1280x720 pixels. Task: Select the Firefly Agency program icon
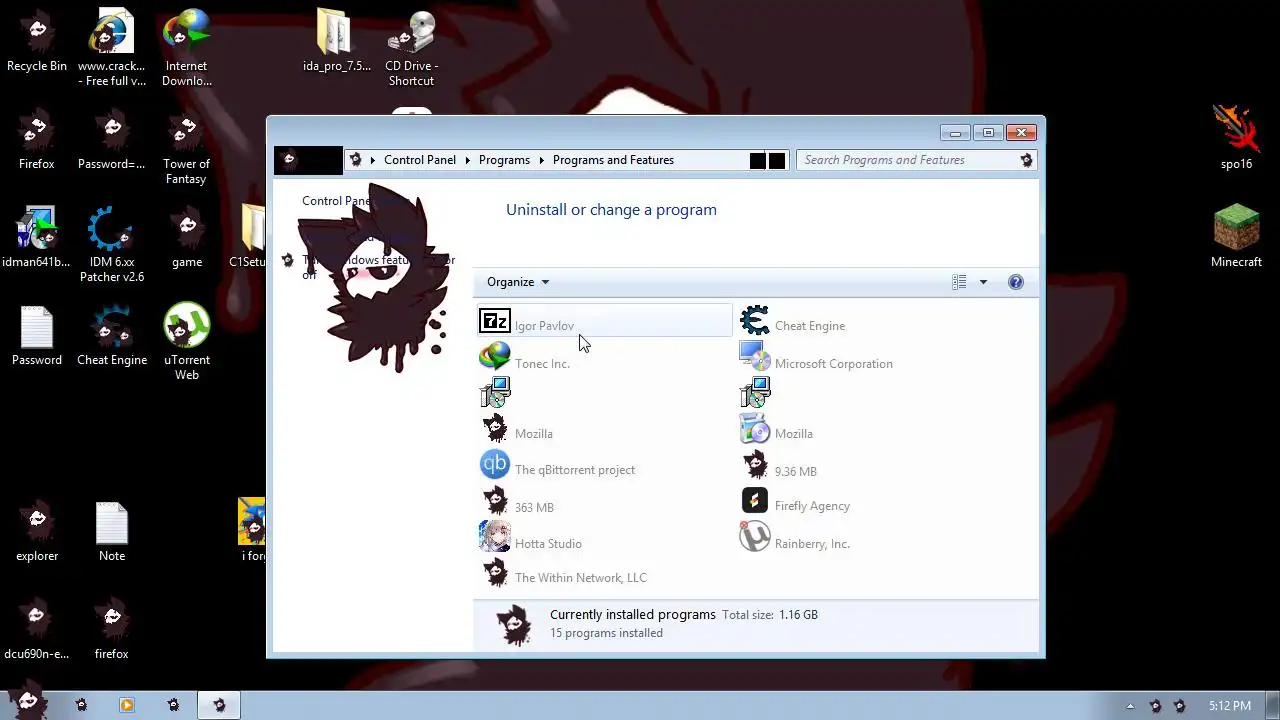(755, 500)
